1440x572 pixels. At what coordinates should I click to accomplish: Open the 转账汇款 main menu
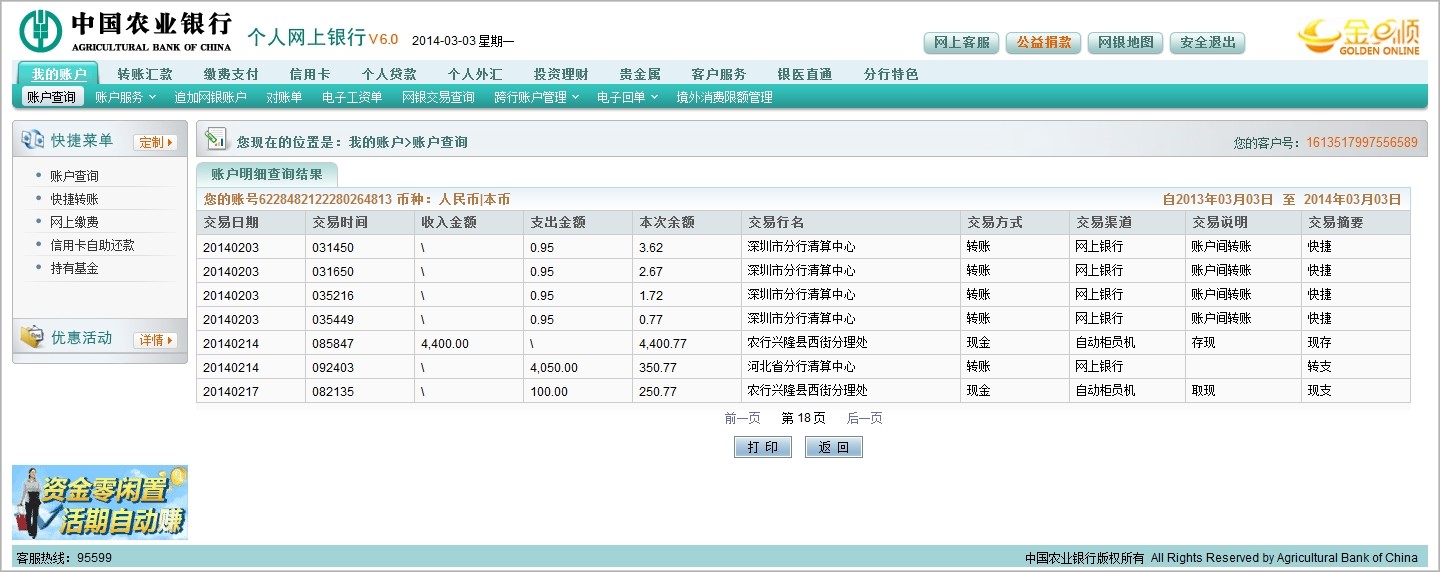145,74
